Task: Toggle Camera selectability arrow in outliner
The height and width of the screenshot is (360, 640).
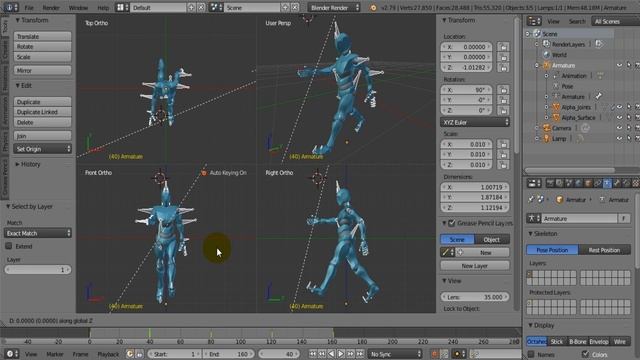Action: coord(629,128)
